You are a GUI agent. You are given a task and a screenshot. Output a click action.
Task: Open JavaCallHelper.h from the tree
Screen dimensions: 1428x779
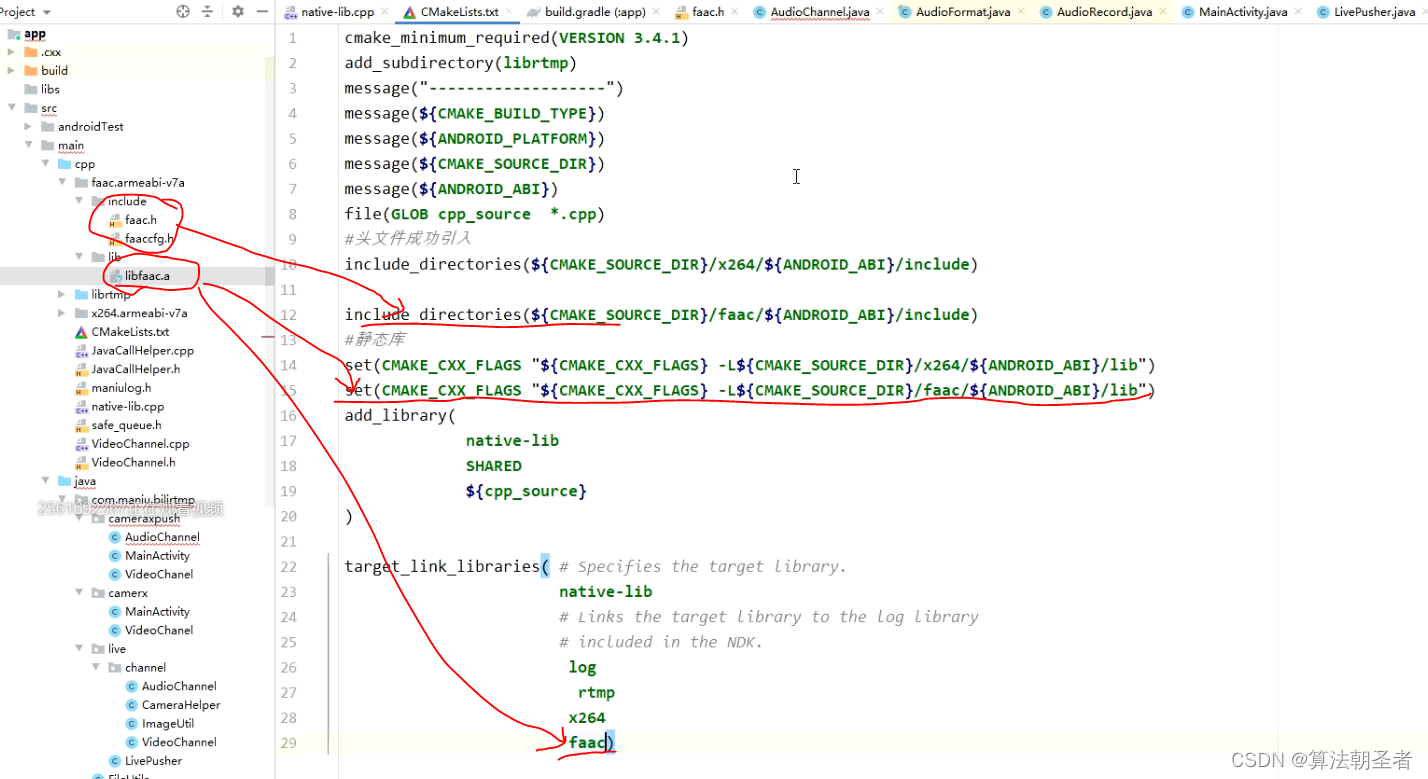tap(135, 369)
